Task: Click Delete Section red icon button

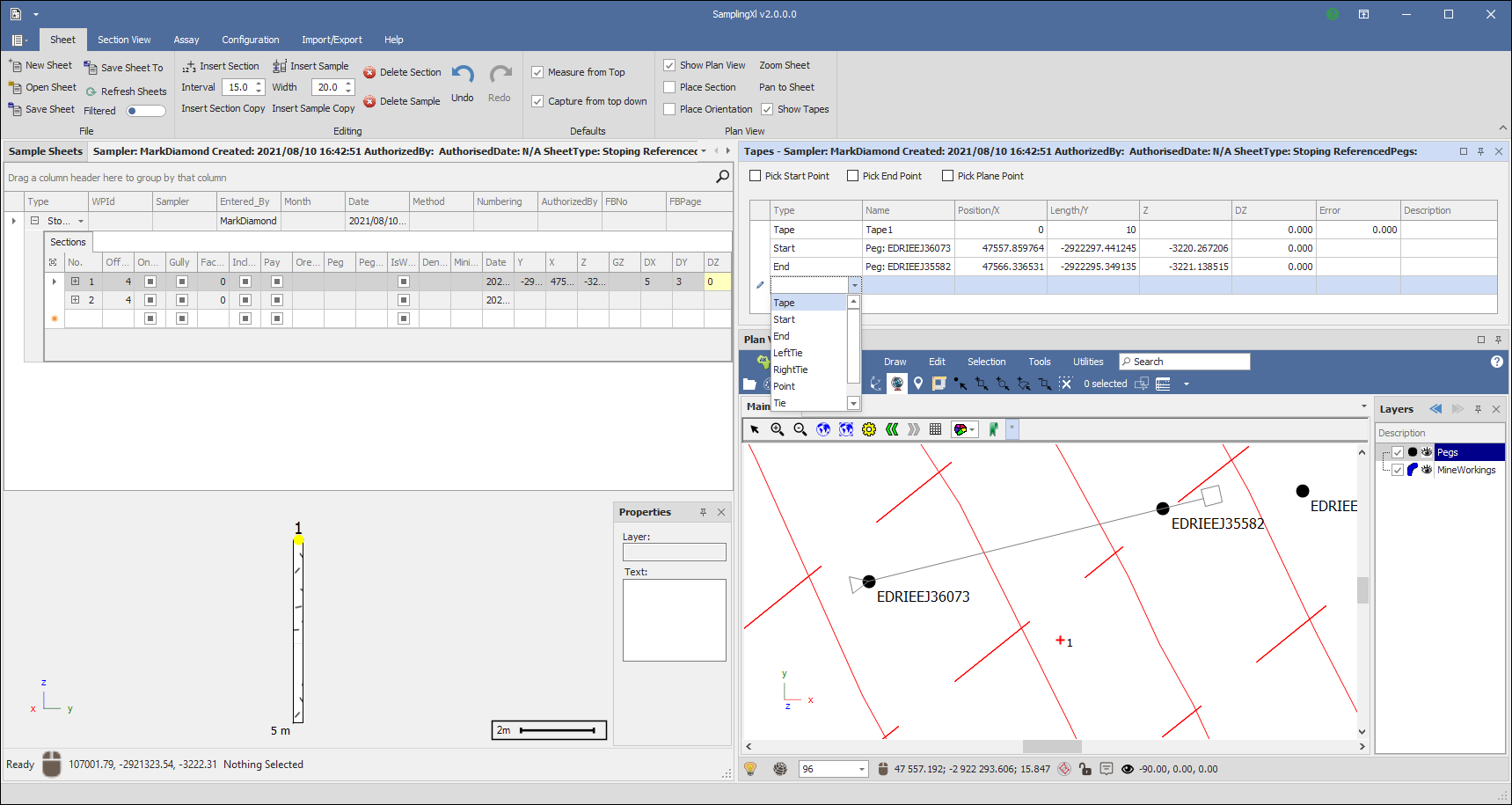Action: 369,73
